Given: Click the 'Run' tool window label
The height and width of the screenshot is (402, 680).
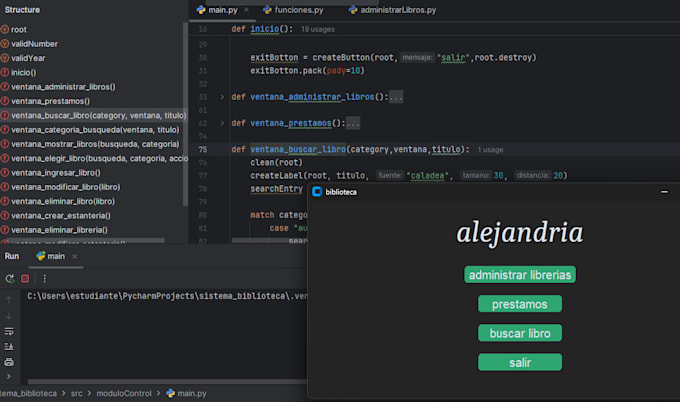Looking at the screenshot, I should point(12,256).
